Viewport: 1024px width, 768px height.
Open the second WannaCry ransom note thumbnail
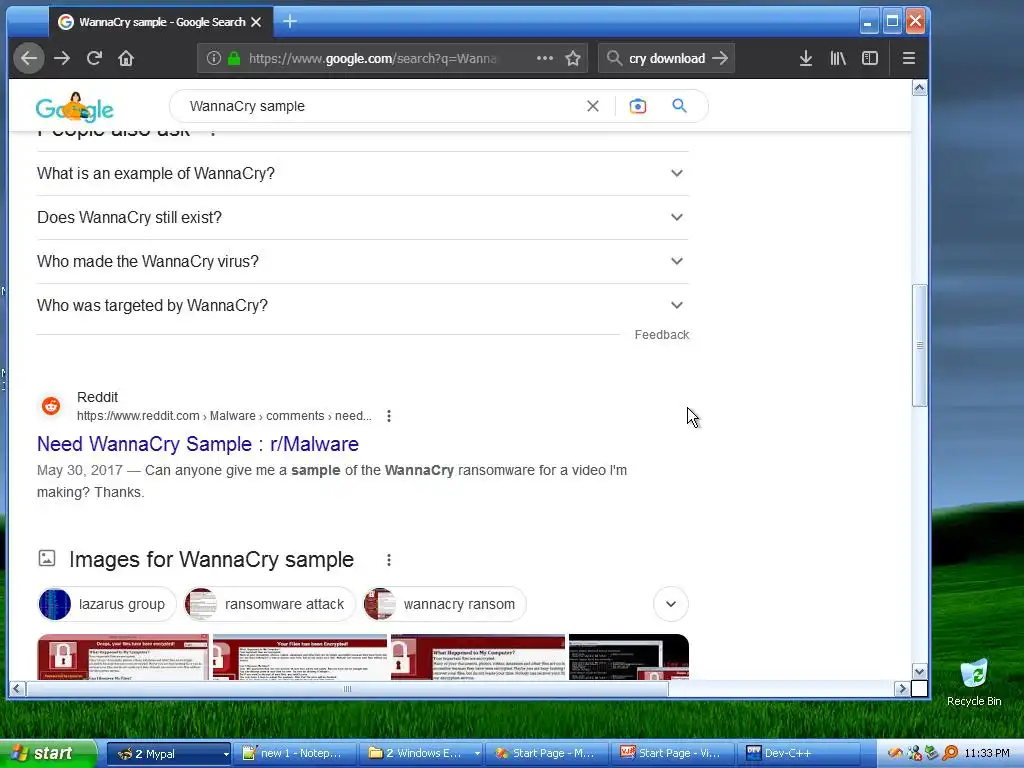(x=300, y=657)
